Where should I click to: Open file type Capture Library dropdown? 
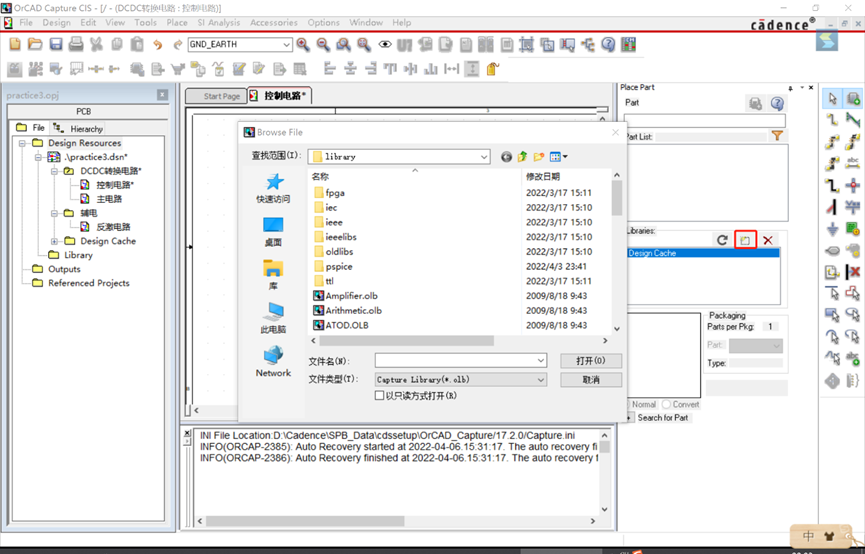coord(541,380)
